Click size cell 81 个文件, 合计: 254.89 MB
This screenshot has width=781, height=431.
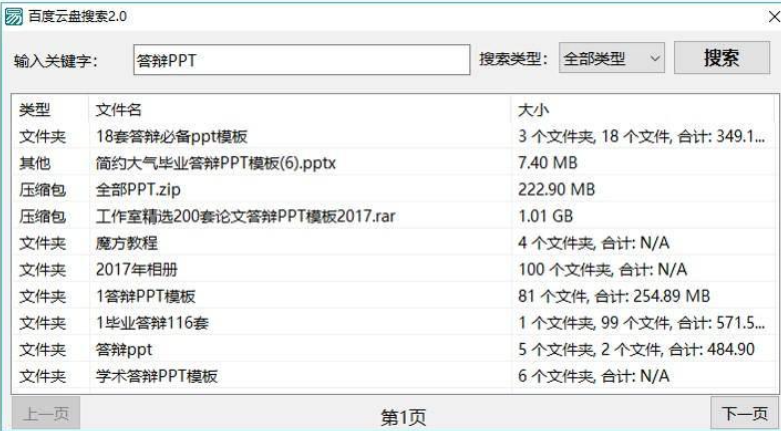pyautogui.click(x=614, y=296)
